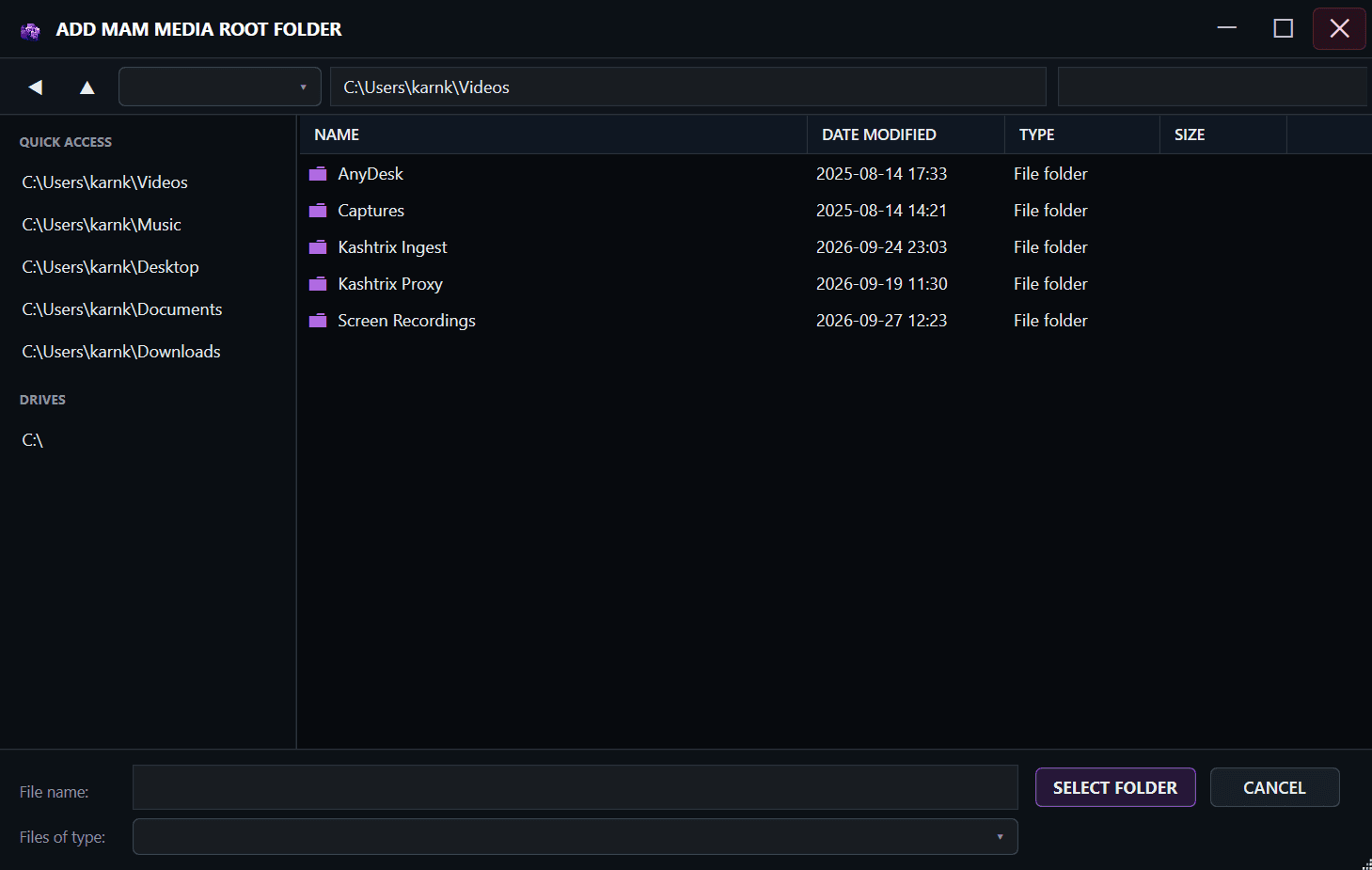Click the AnyDesk folder icon
This screenshot has height=870, width=1372.
point(318,174)
